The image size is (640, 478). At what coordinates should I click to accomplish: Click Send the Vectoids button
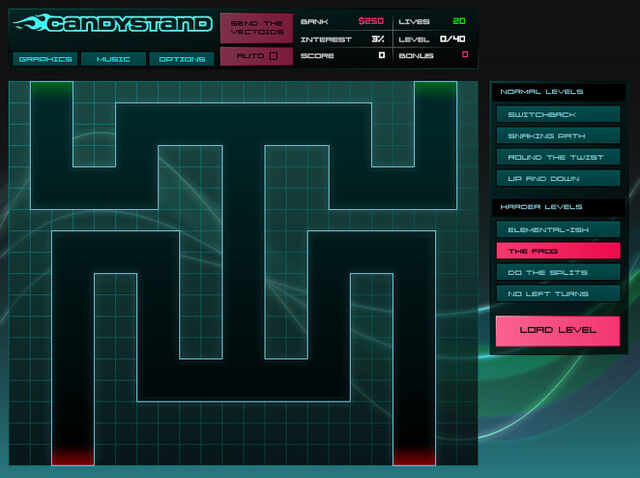[x=257, y=28]
